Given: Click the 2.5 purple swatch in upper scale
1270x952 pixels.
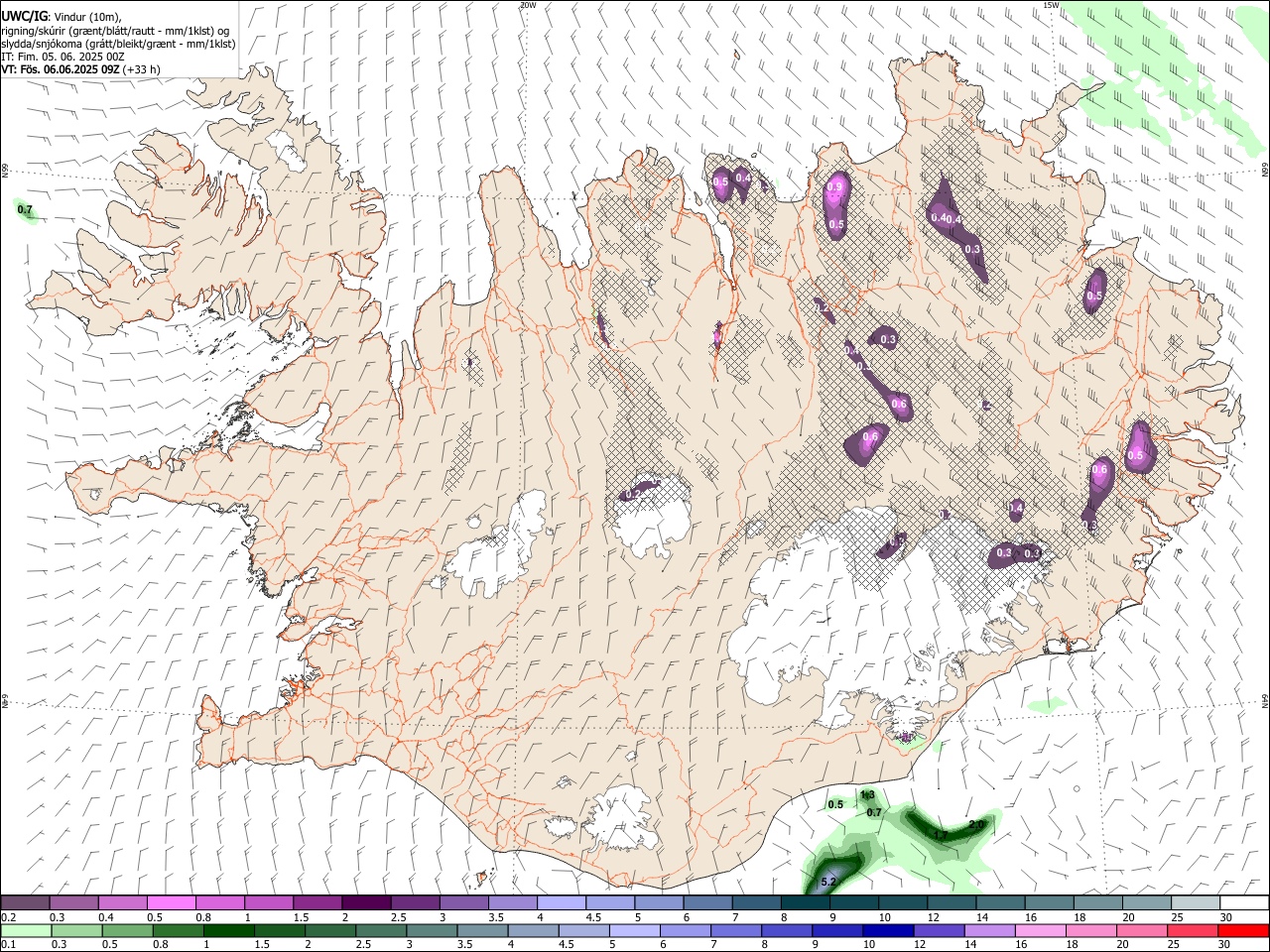Looking at the screenshot, I should (415, 902).
